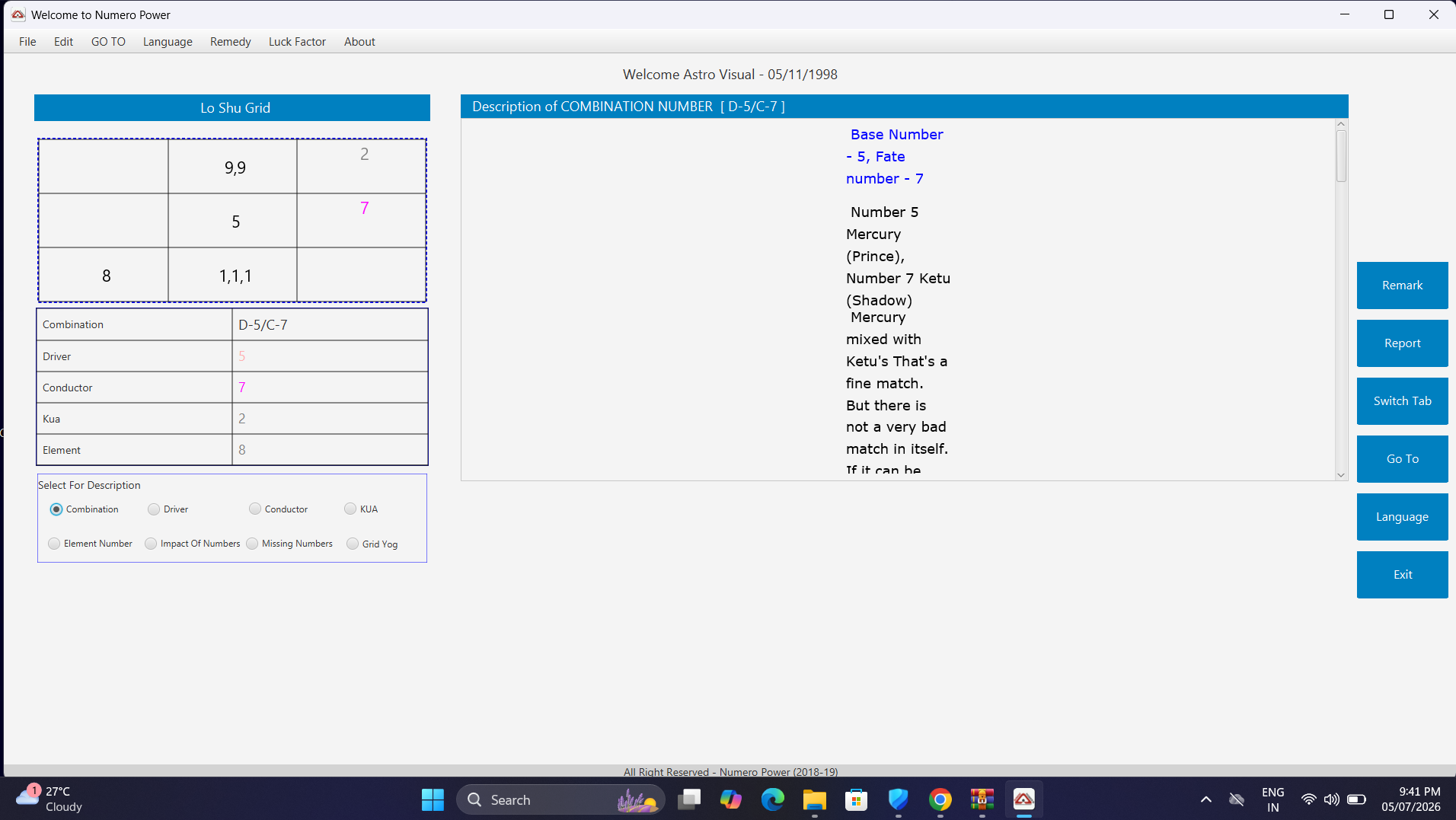Click the Lo Shu Grid cell showing 1,1,1
The image size is (1456, 820).
point(232,275)
